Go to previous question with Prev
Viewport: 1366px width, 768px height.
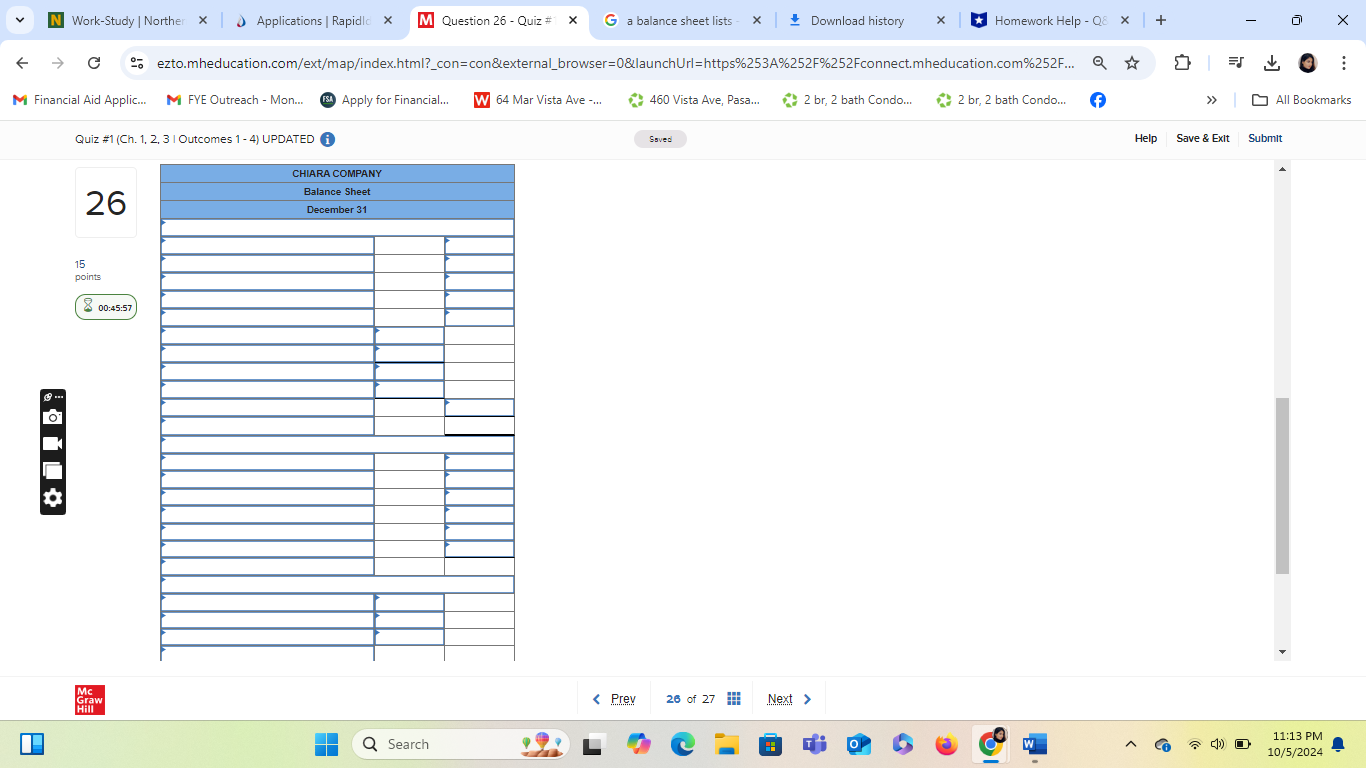(x=614, y=699)
